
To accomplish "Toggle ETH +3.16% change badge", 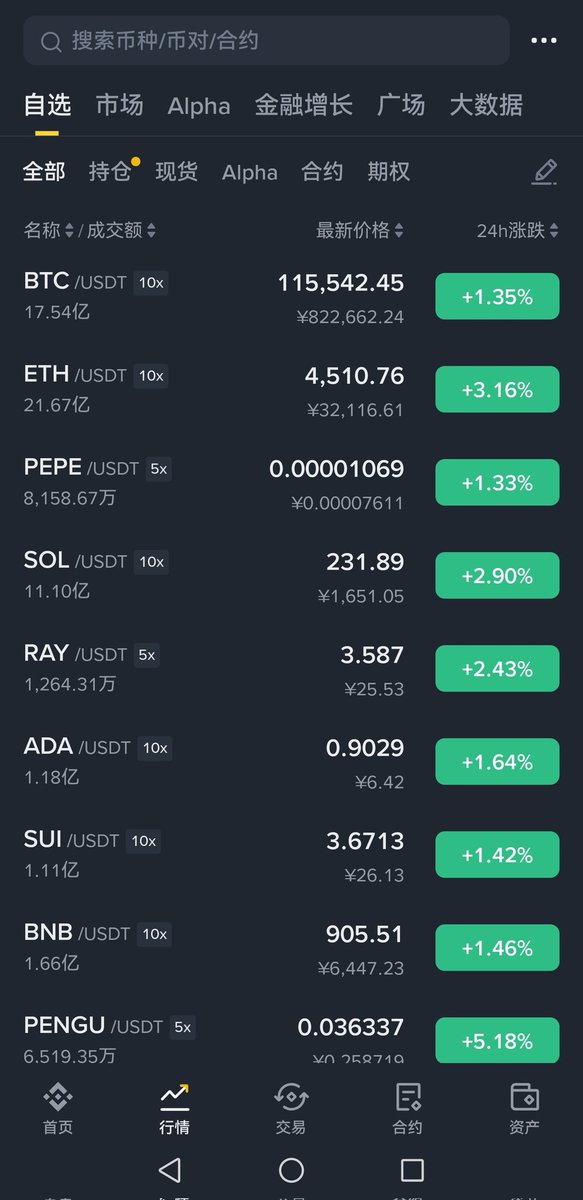I will (x=497, y=390).
